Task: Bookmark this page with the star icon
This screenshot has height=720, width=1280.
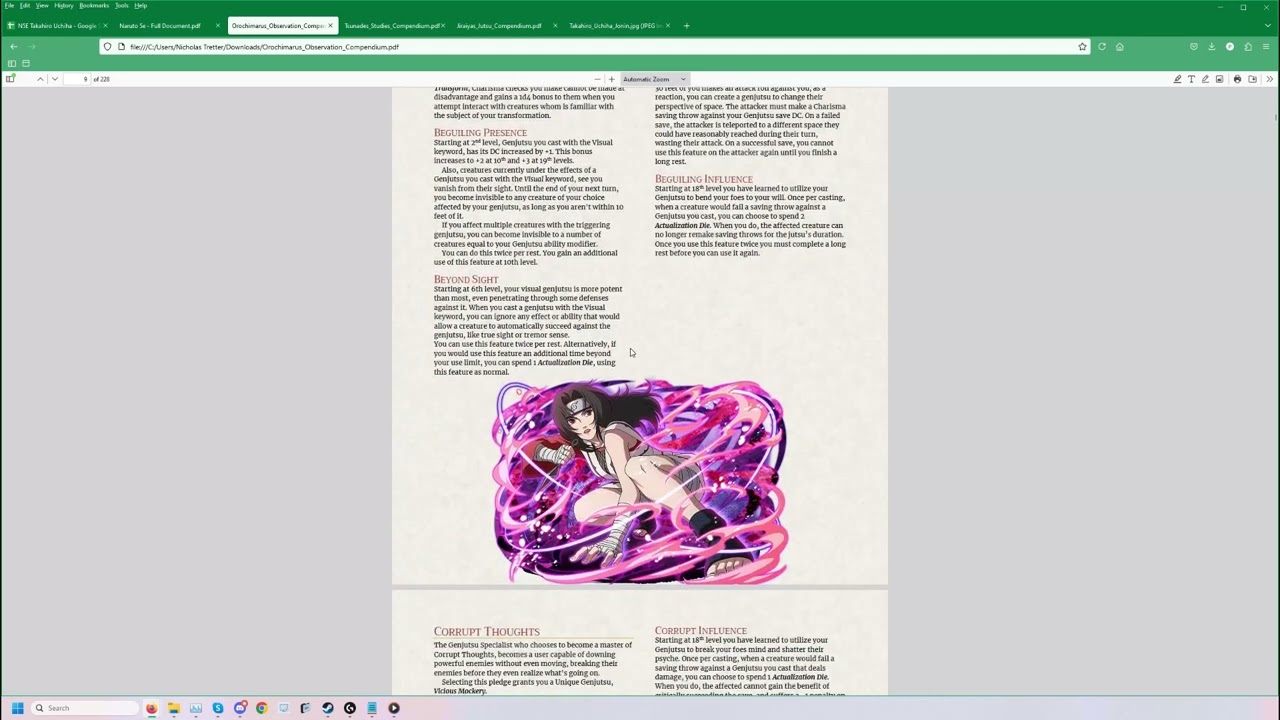Action: click(1082, 46)
